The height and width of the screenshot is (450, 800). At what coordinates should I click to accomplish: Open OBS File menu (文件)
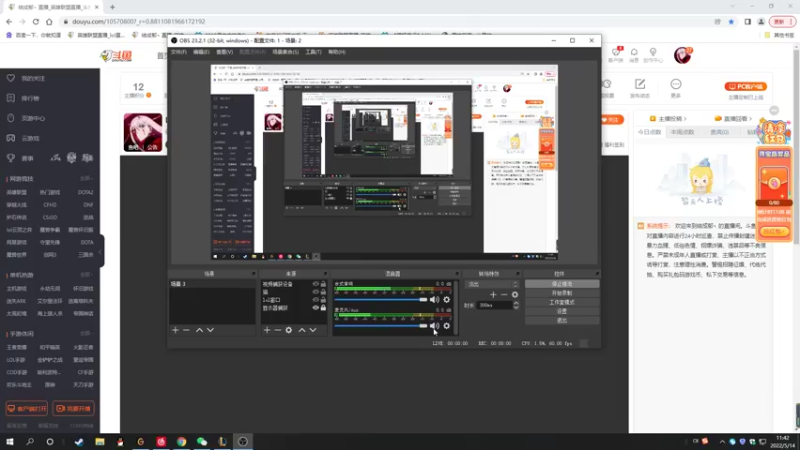[x=179, y=52]
